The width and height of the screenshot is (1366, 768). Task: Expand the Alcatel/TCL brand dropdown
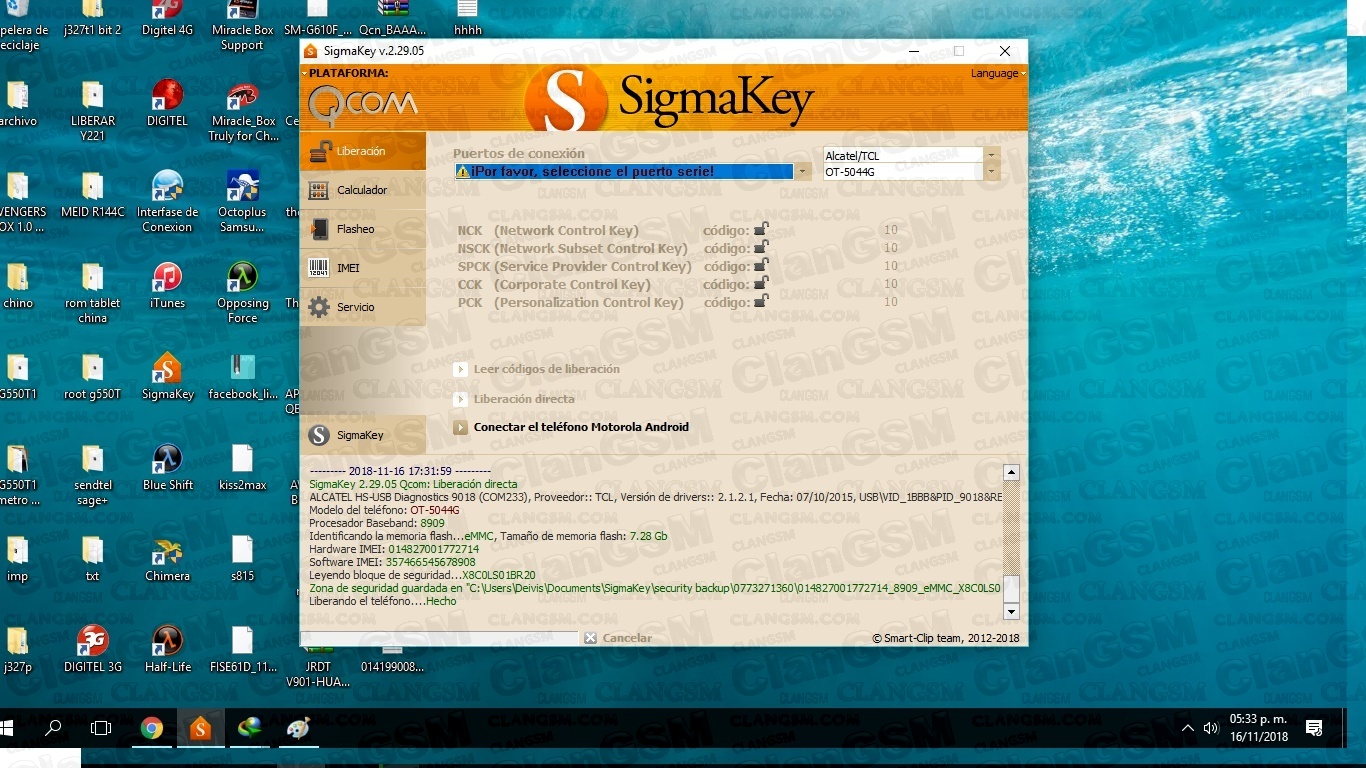click(991, 155)
